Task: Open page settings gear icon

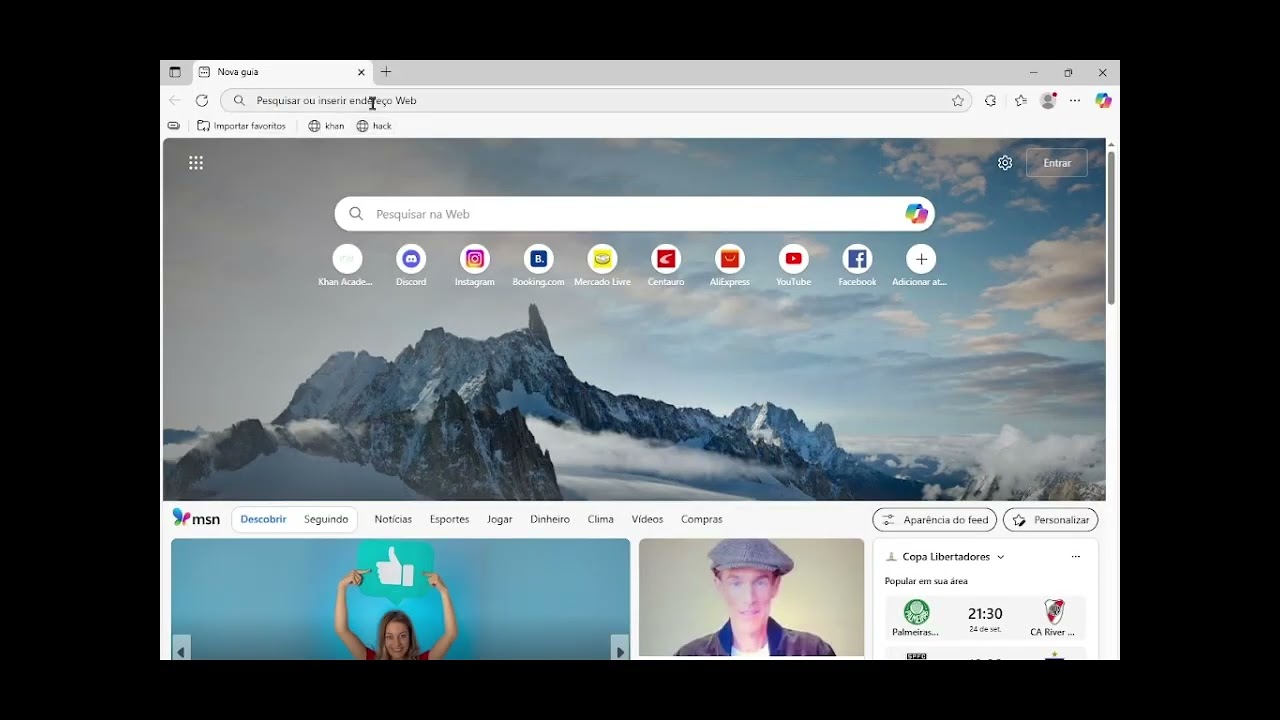Action: (1005, 163)
